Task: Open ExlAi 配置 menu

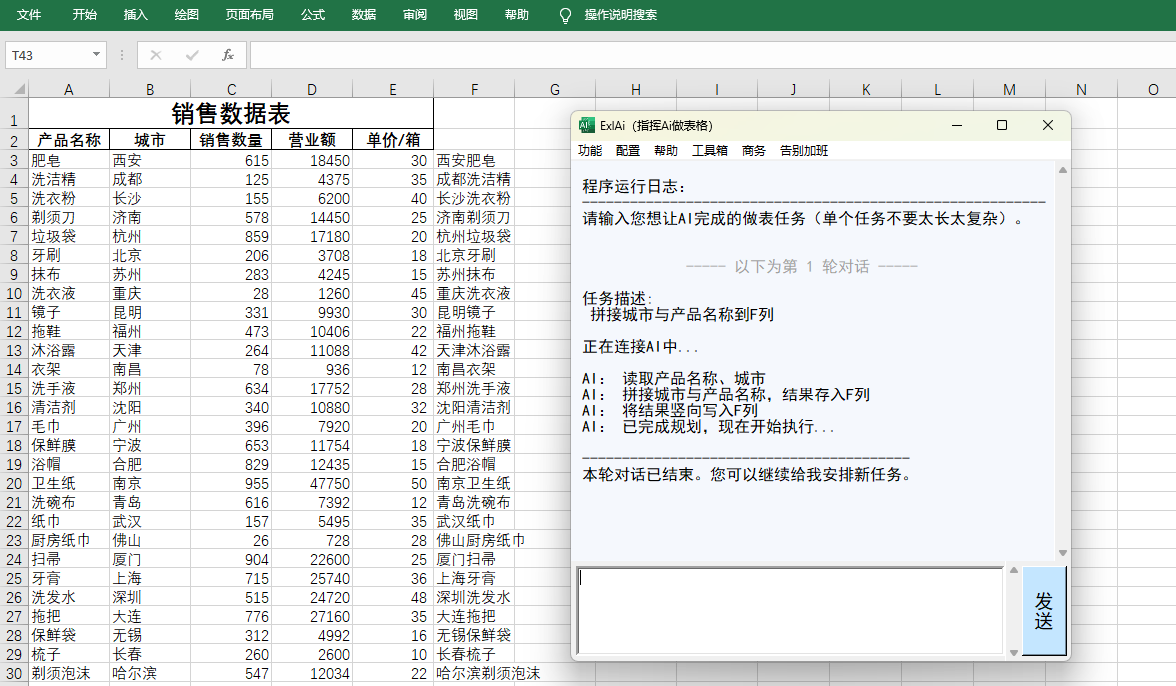Action: click(628, 151)
